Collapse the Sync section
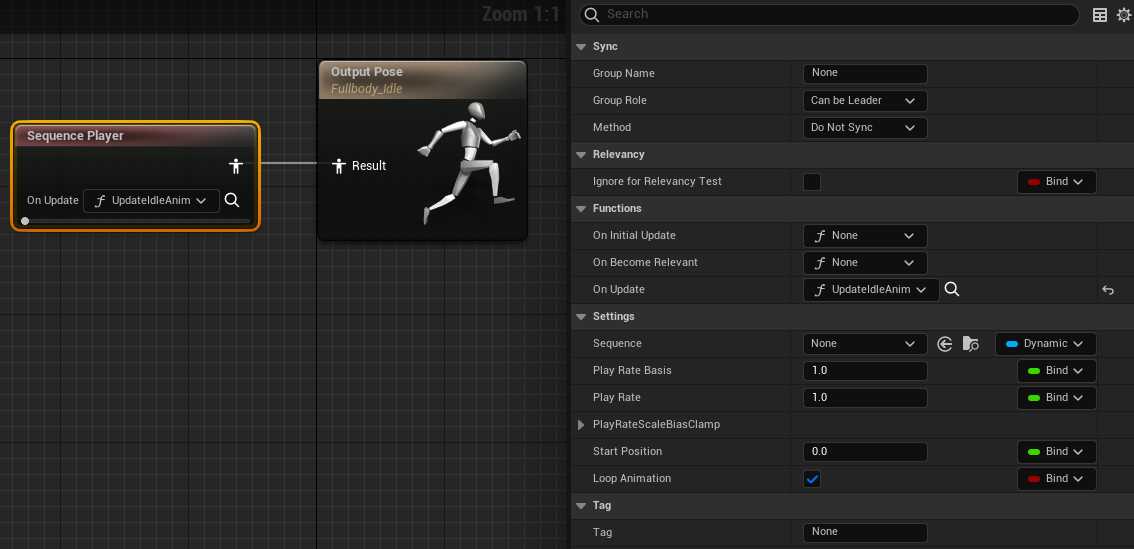 pyautogui.click(x=582, y=47)
